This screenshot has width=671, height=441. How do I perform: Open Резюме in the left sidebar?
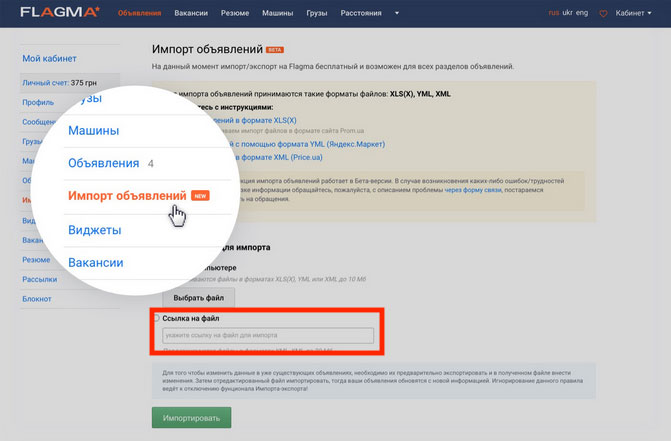pyautogui.click(x=36, y=260)
